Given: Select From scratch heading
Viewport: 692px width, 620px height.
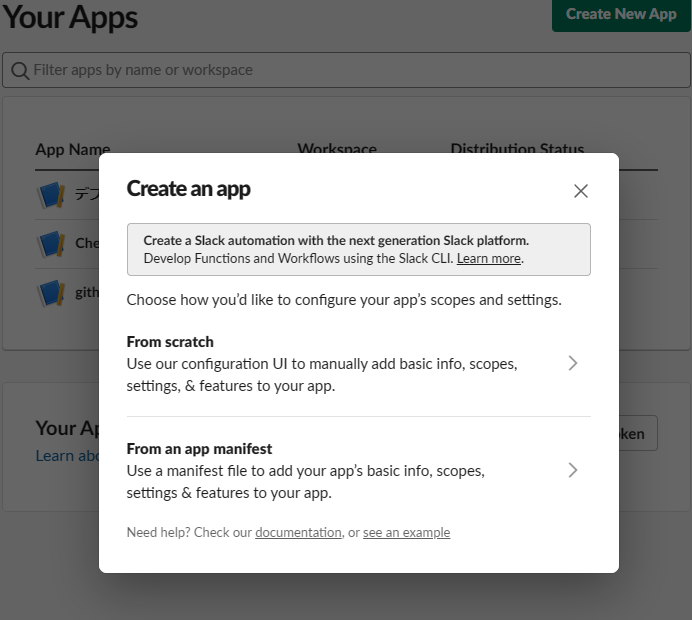Looking at the screenshot, I should pos(170,342).
